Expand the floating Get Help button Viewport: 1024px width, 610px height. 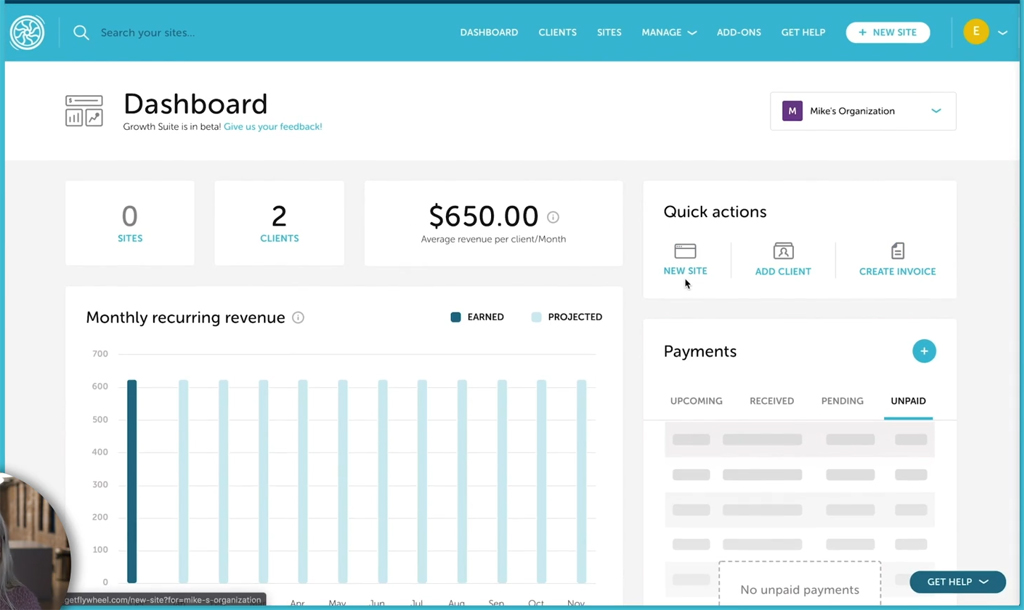tap(957, 582)
